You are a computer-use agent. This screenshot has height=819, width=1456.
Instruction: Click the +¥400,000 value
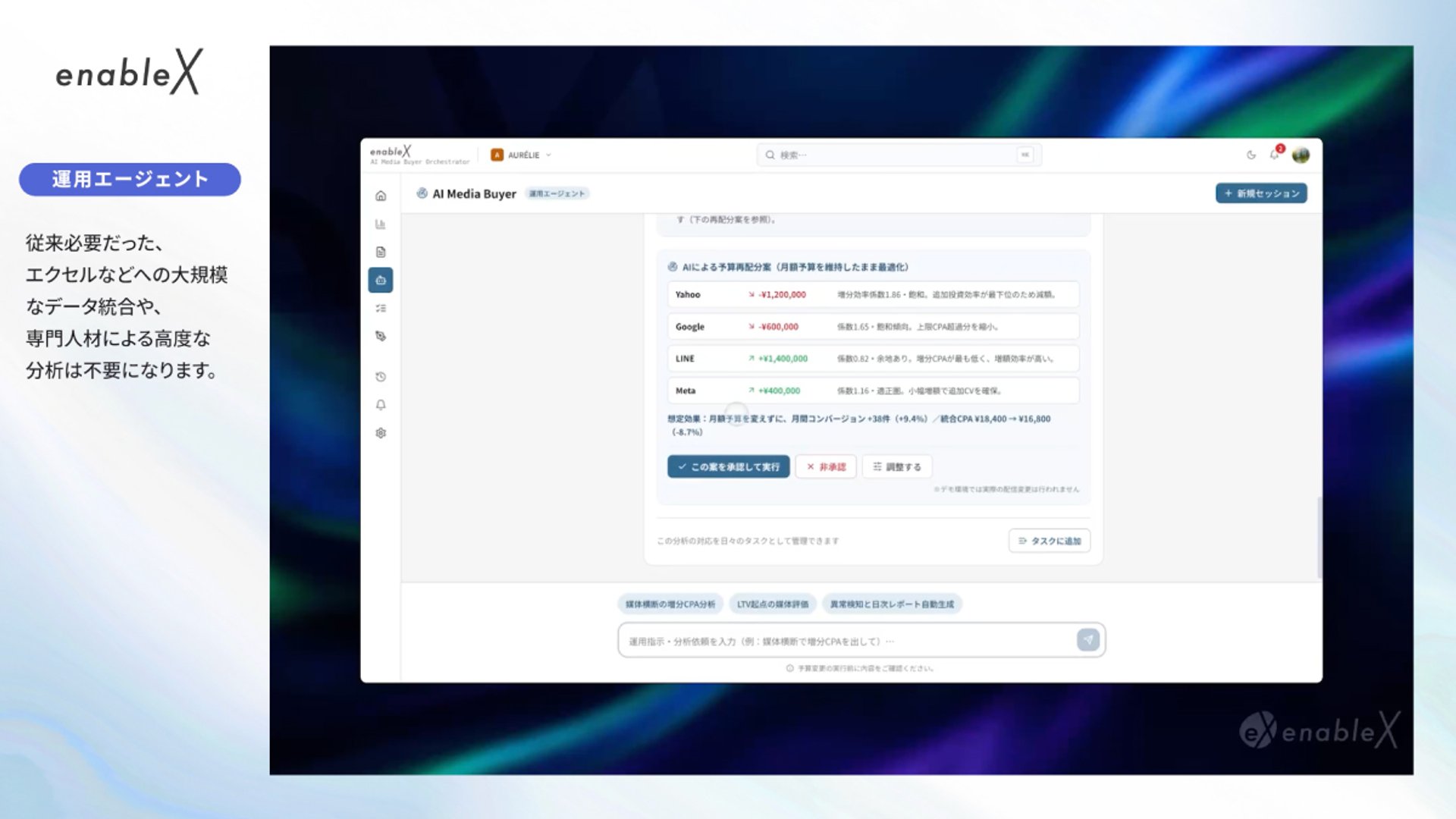(x=779, y=391)
